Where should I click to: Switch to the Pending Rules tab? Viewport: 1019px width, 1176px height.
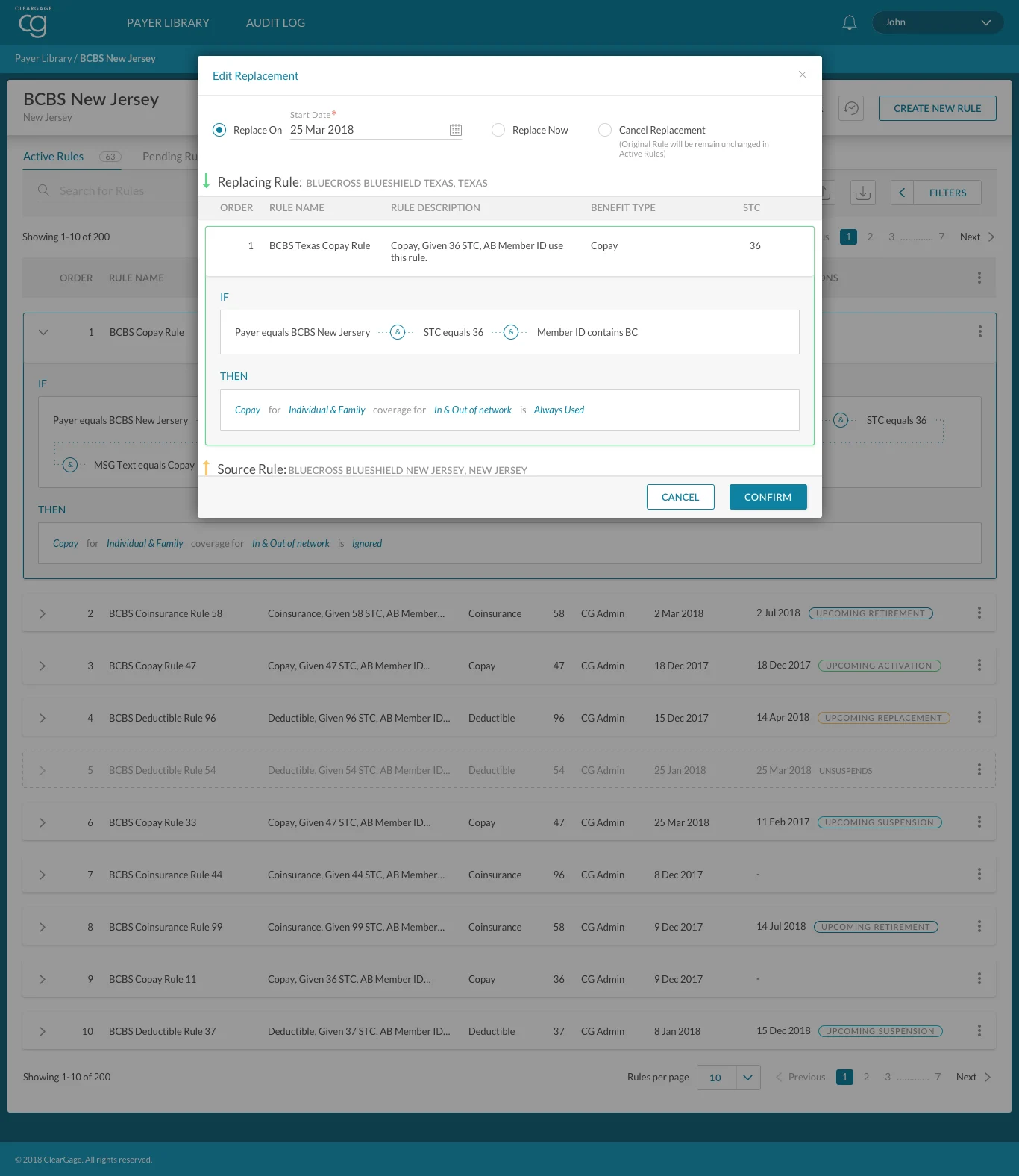(x=170, y=157)
